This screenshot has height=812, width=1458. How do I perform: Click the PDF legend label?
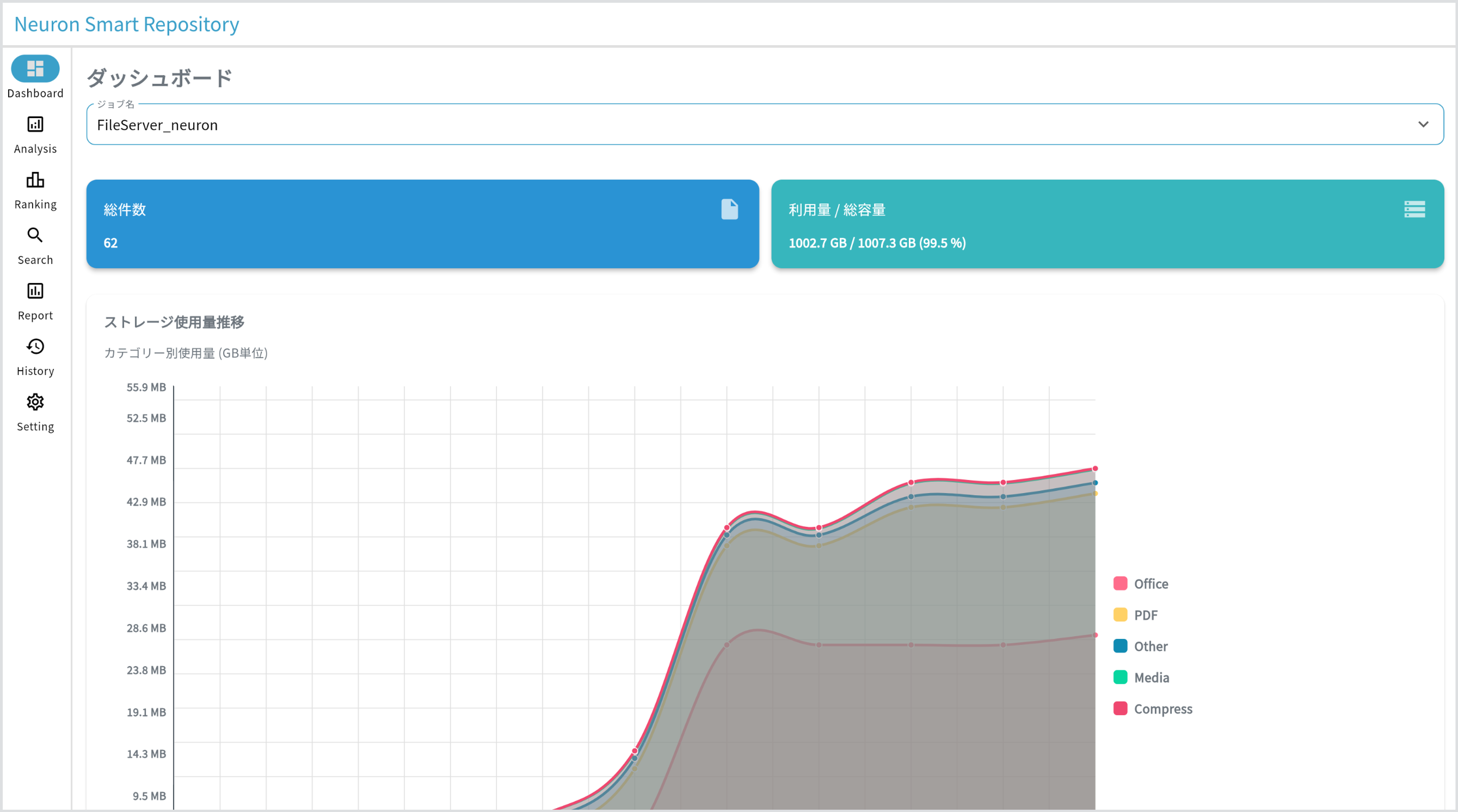tap(1146, 614)
